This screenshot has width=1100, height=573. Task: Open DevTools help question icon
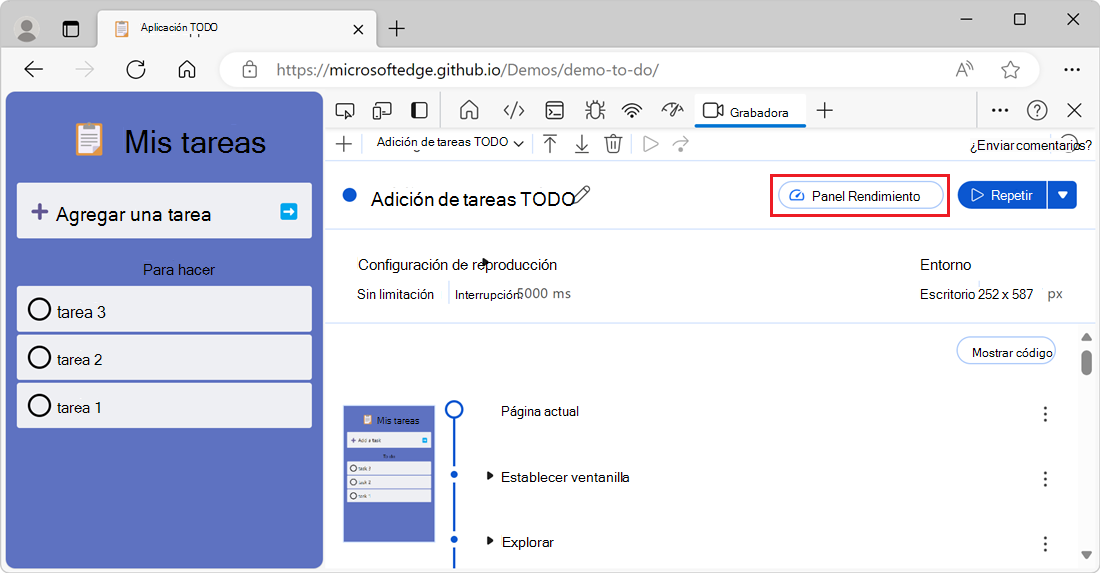[1037, 110]
